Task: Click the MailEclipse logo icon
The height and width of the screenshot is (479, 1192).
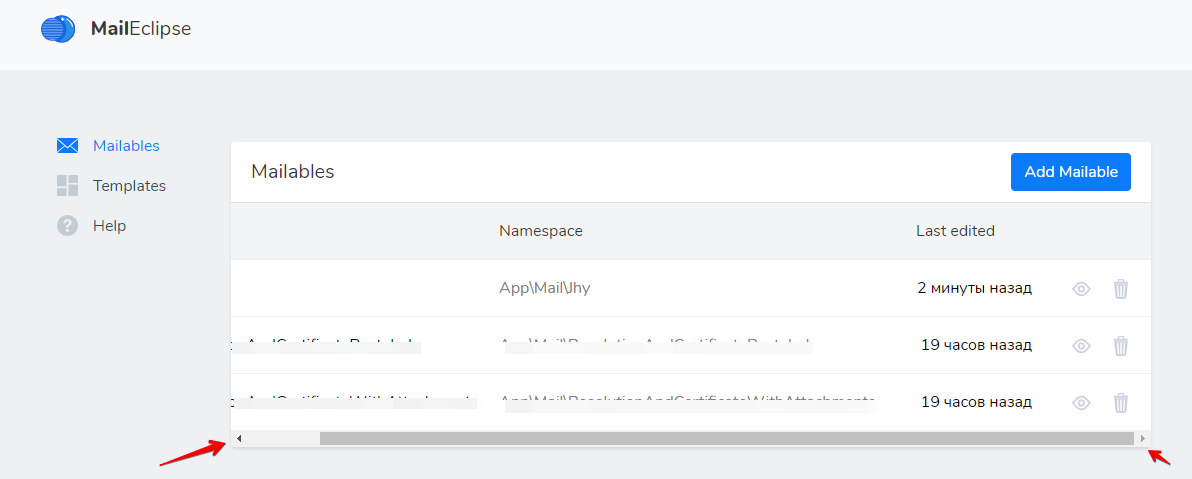Action: click(x=58, y=29)
